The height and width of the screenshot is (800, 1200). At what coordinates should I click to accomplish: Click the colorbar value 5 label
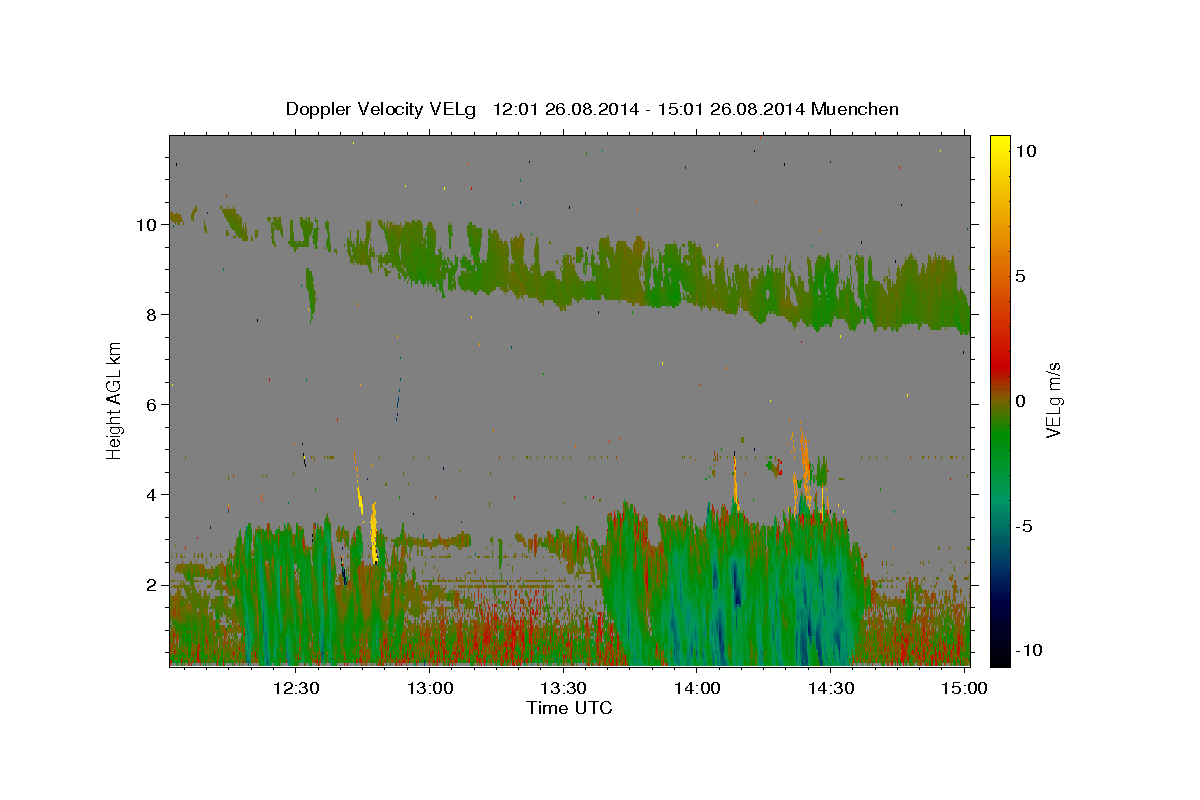click(x=1020, y=276)
